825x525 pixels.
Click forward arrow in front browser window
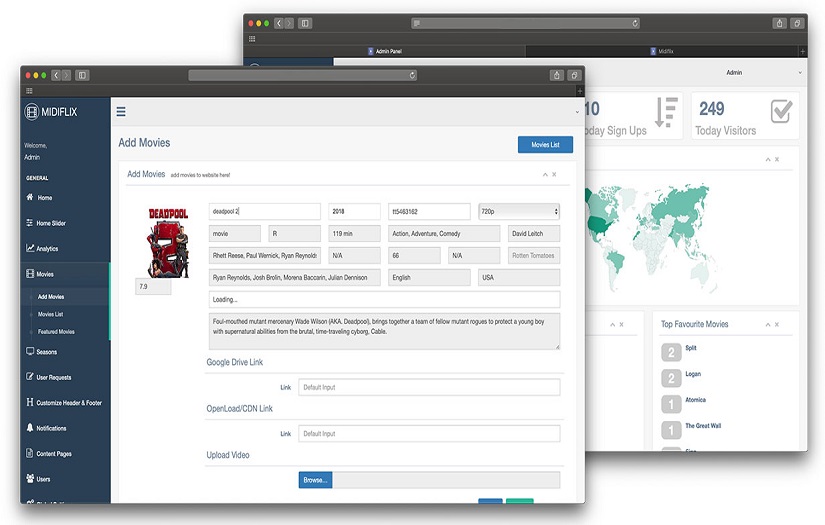pyautogui.click(x=66, y=75)
